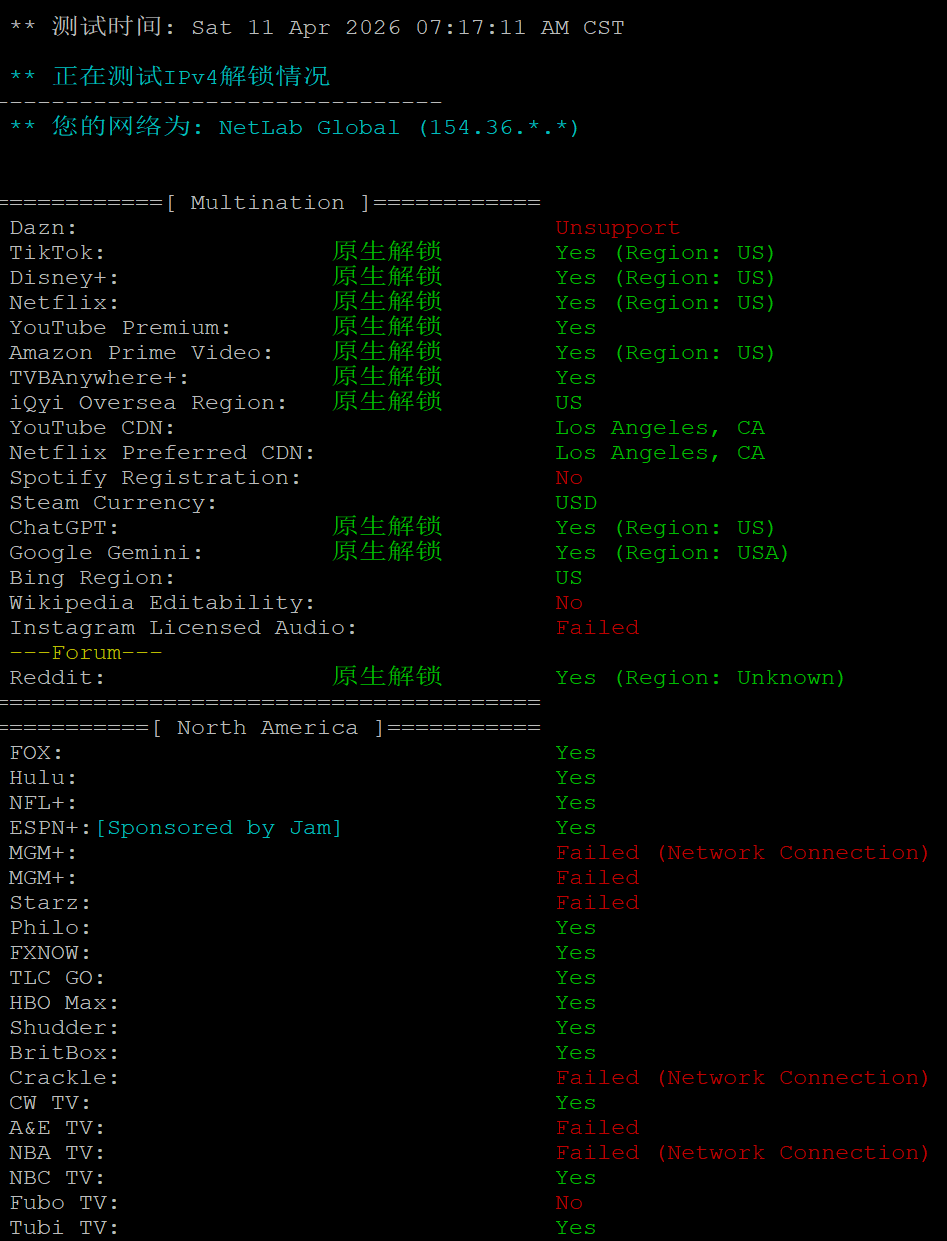Click the ChatGPT row label

coord(64,528)
